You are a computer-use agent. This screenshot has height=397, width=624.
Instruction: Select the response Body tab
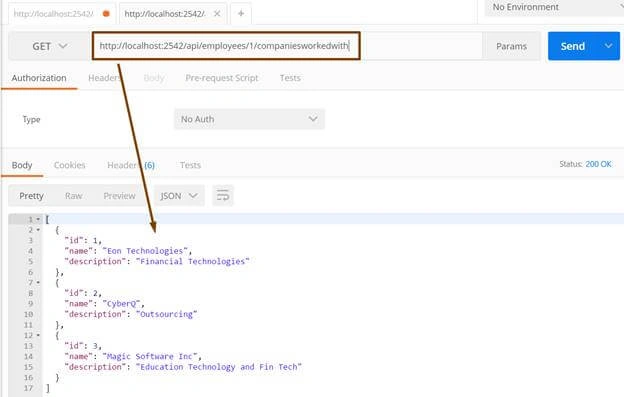(x=22, y=165)
